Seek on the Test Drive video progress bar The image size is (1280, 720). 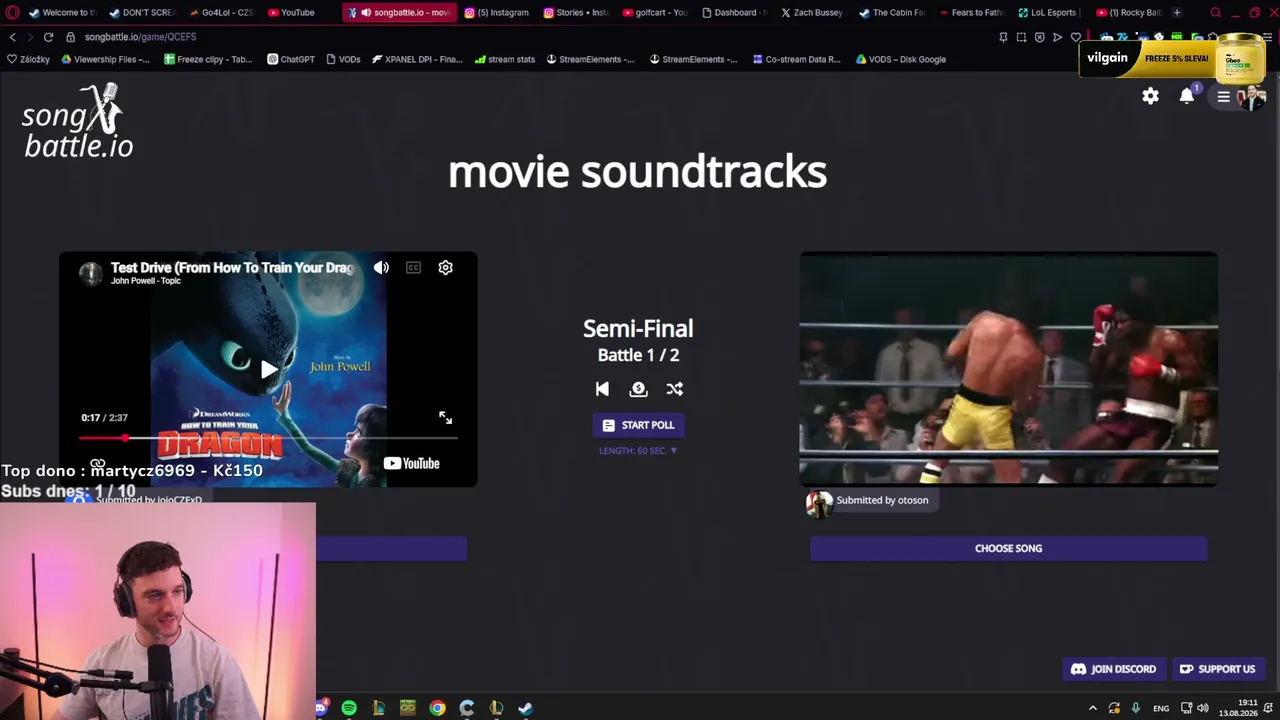tap(268, 438)
